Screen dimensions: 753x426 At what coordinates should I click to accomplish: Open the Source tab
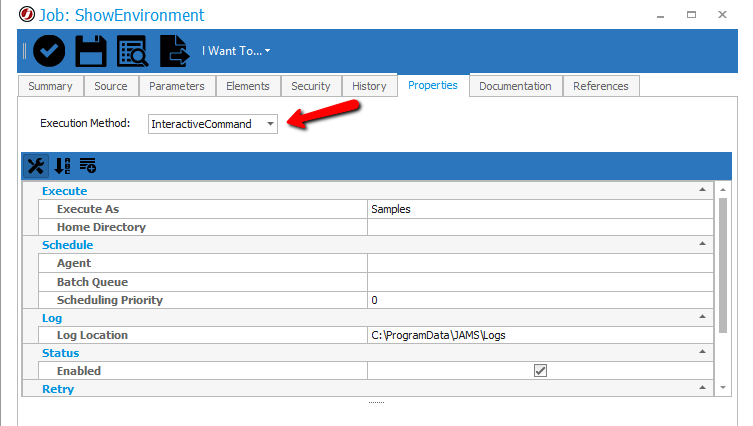pyautogui.click(x=111, y=86)
